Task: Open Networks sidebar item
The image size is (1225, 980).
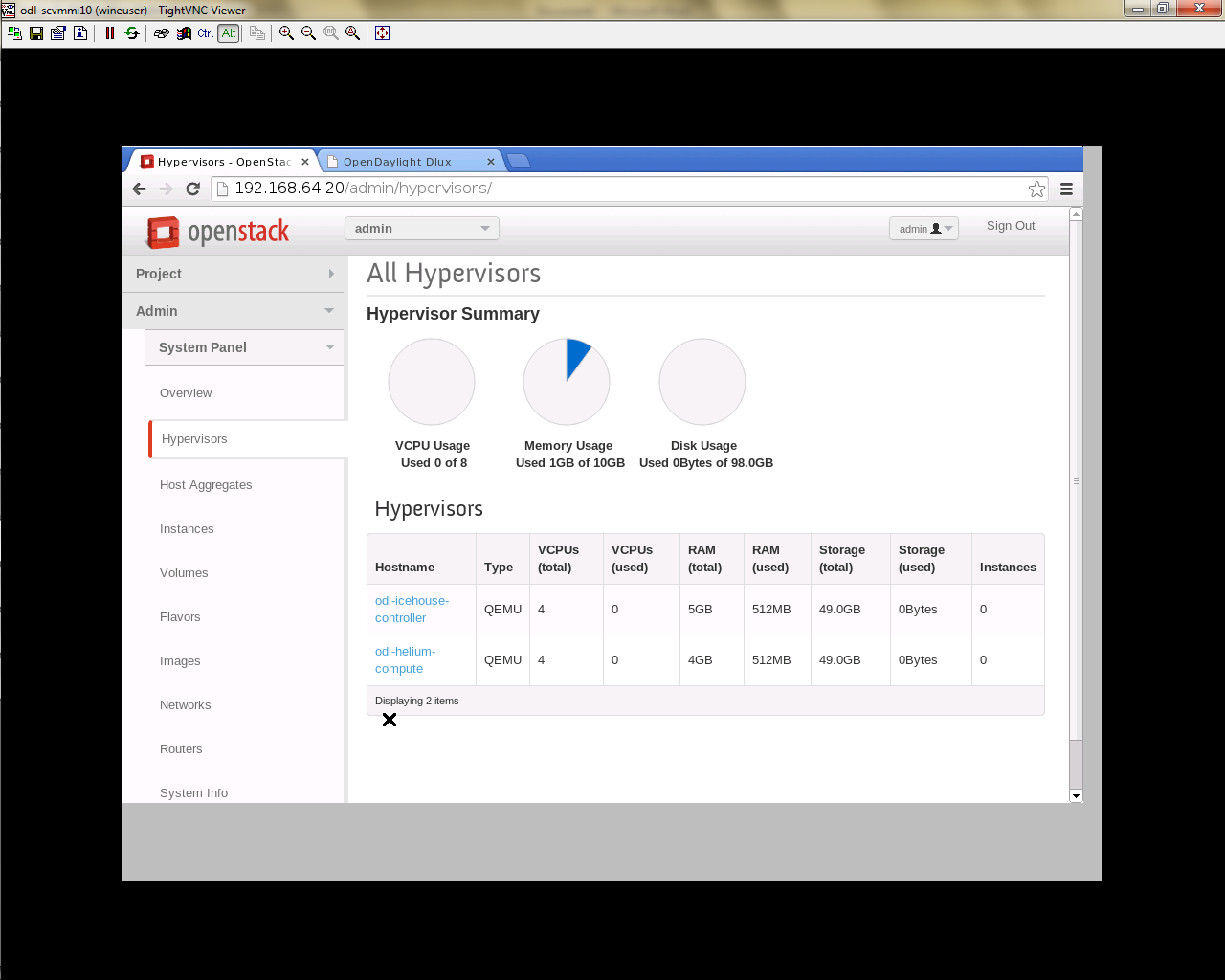Action: pyautogui.click(x=186, y=705)
